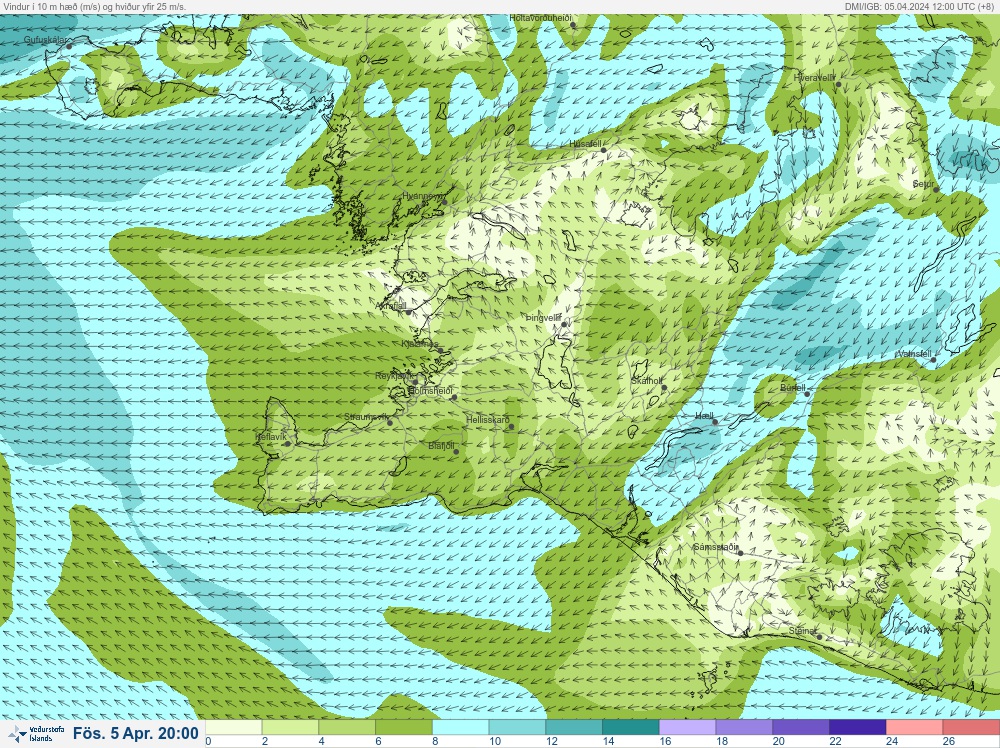Click the 4–6 m/s green legend swatch
The height and width of the screenshot is (748, 1000).
[x=347, y=727]
